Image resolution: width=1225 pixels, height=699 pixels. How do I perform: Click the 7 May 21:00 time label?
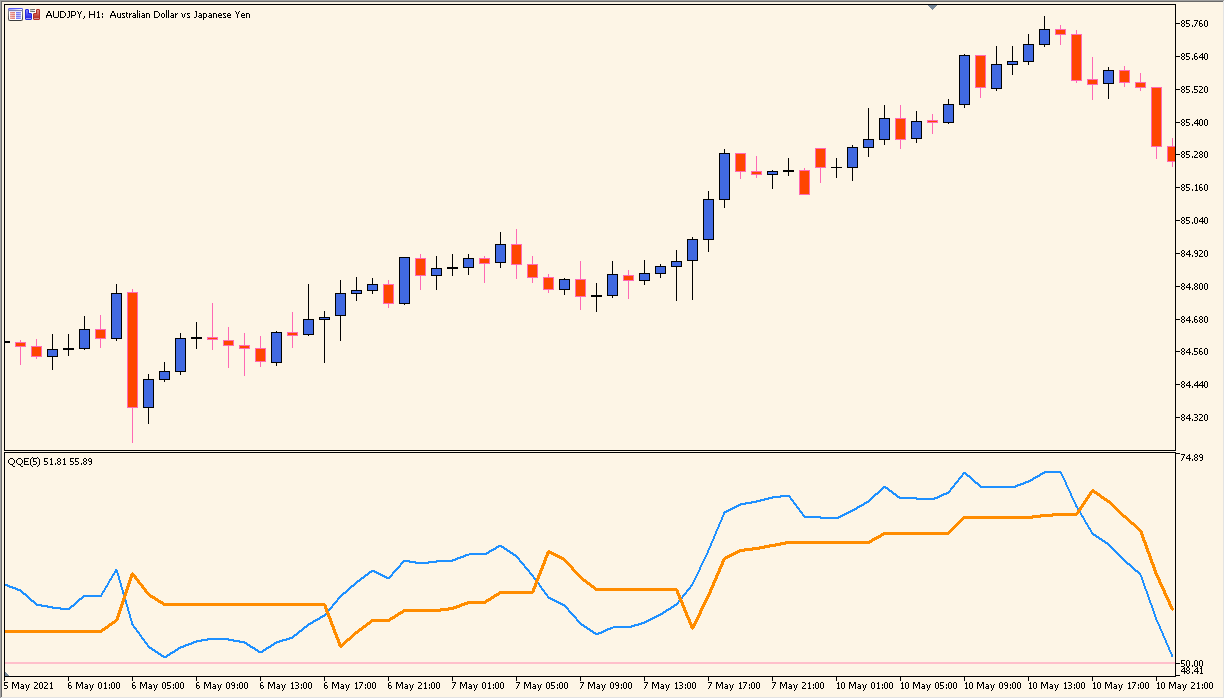pyautogui.click(x=799, y=686)
